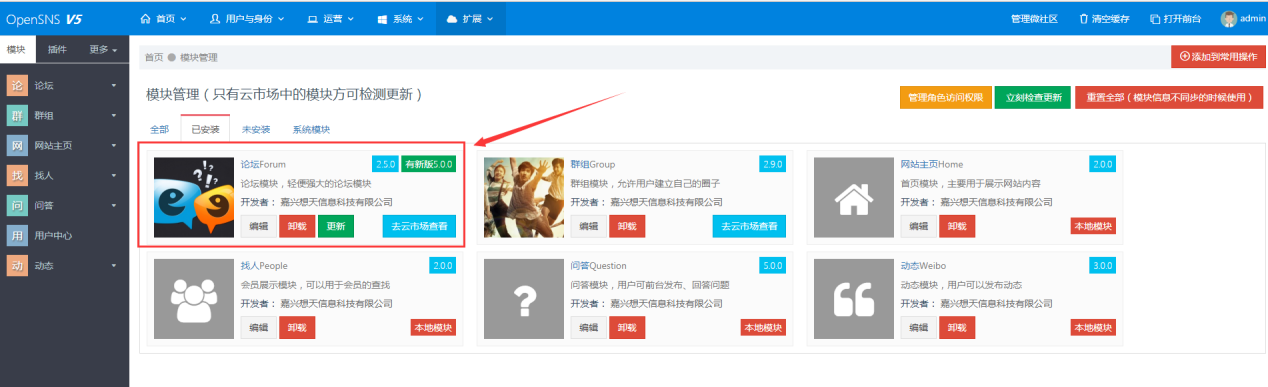
Task: Click the 问 Q&A sidebar icon
Action: 17,206
